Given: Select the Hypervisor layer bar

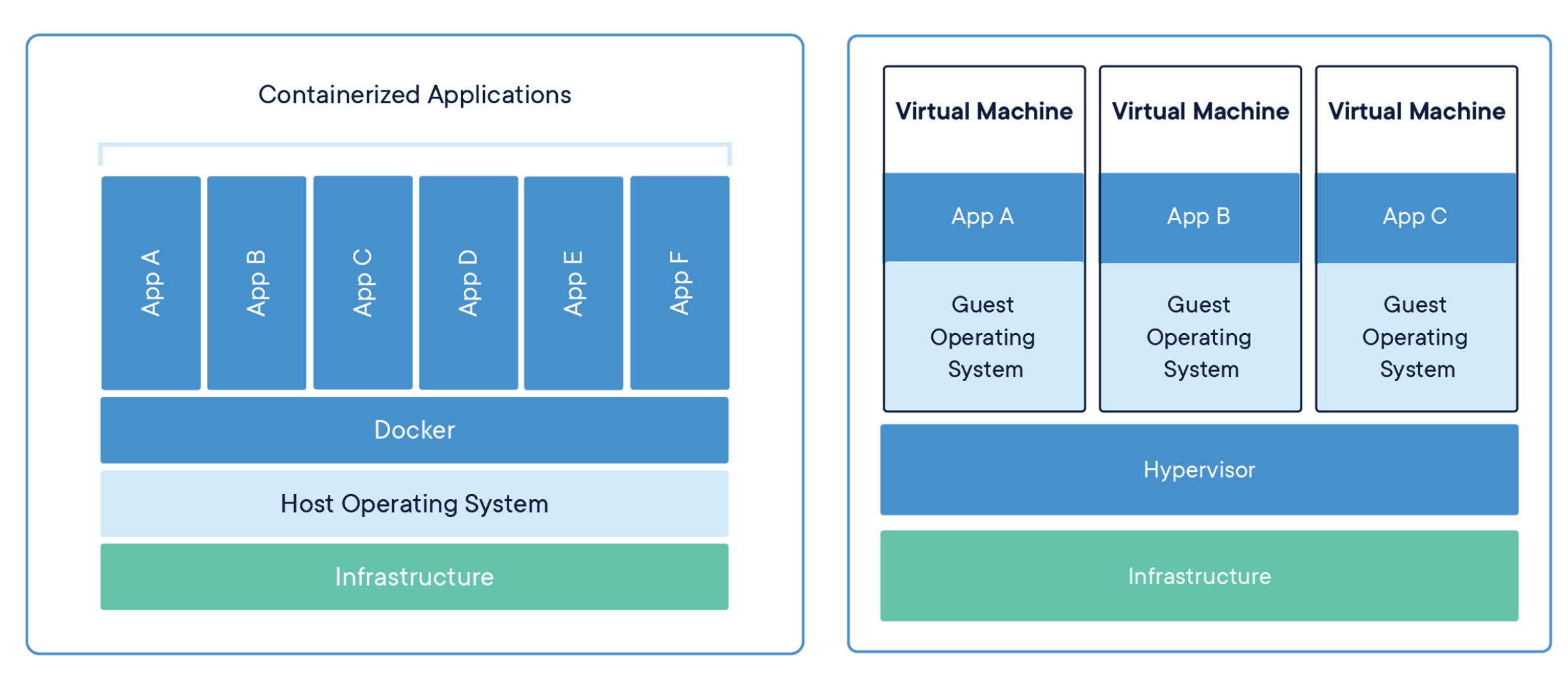Looking at the screenshot, I should (x=1198, y=470).
